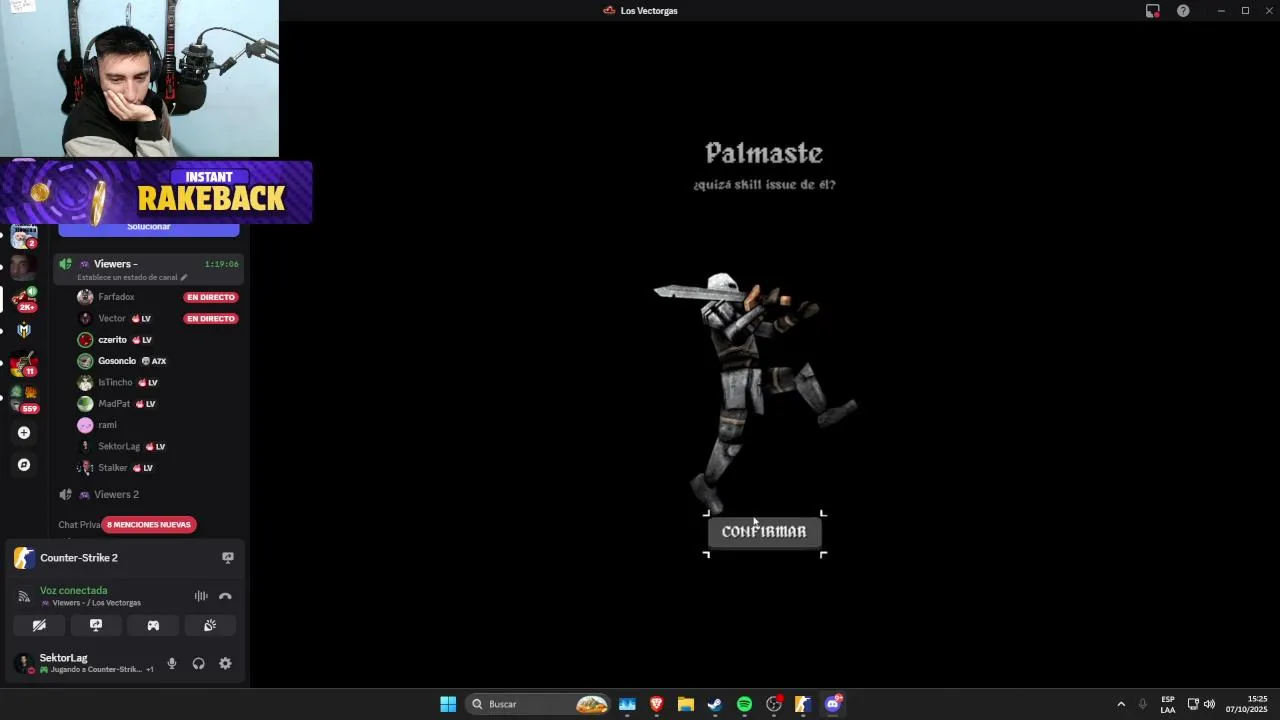Open Discord user settings gear
Screen dimensions: 1280x720
pyautogui.click(x=225, y=663)
